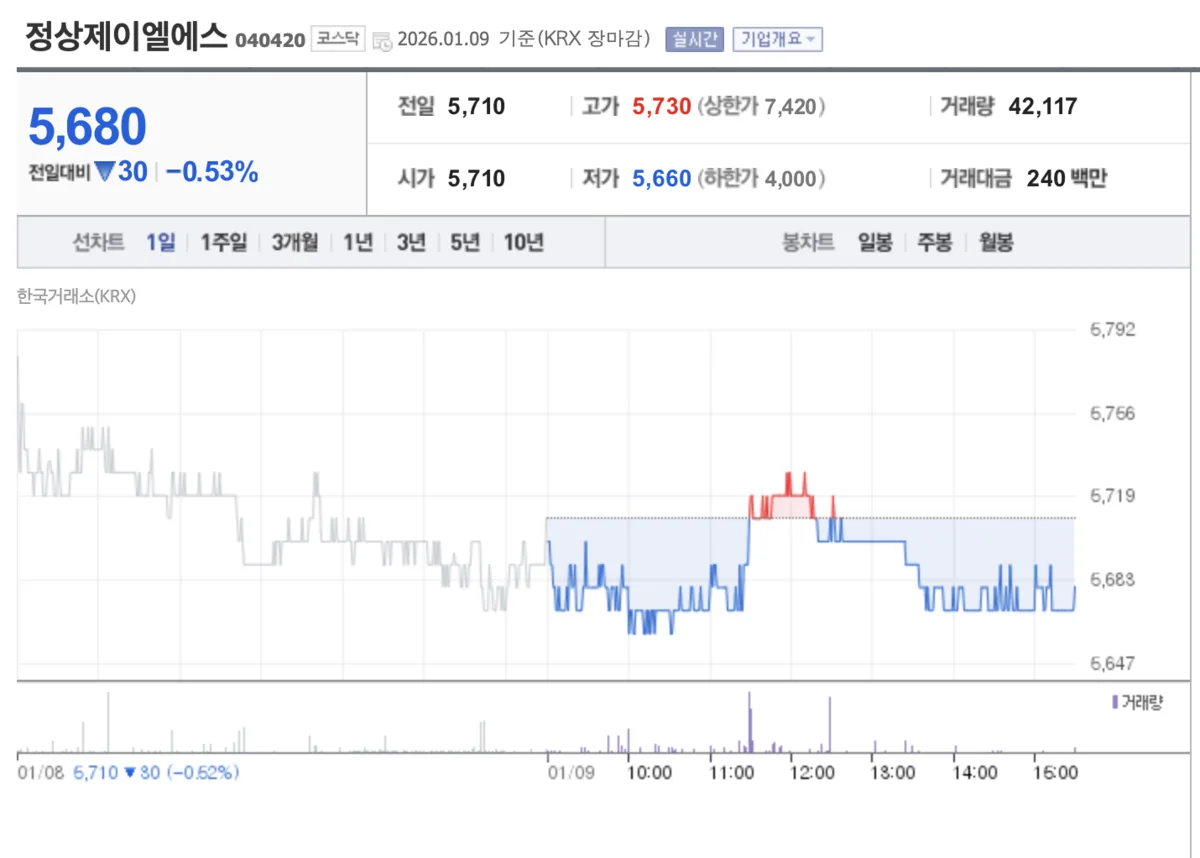The width and height of the screenshot is (1200, 858).
Task: Click the purple 거래량 legend marker
Action: [1115, 702]
